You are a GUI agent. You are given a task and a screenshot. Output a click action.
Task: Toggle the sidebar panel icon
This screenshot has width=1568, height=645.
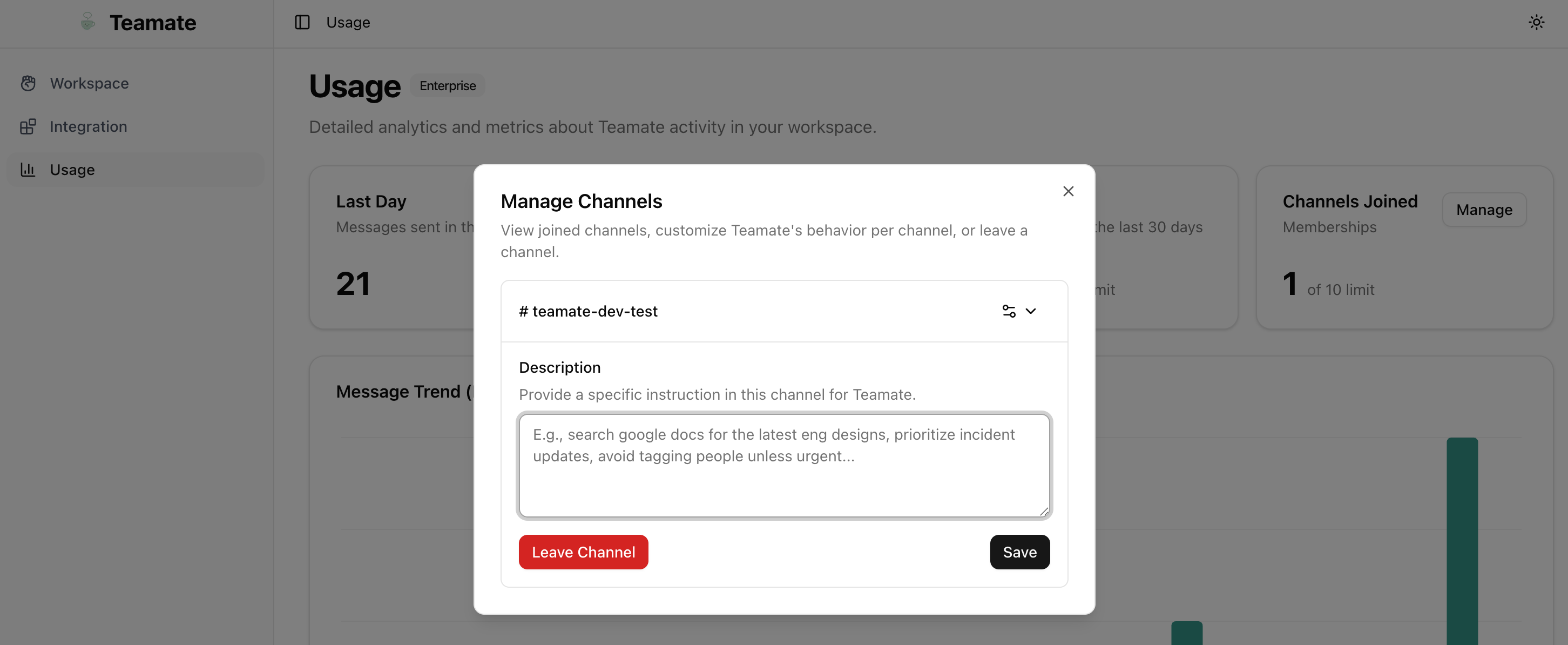302,23
